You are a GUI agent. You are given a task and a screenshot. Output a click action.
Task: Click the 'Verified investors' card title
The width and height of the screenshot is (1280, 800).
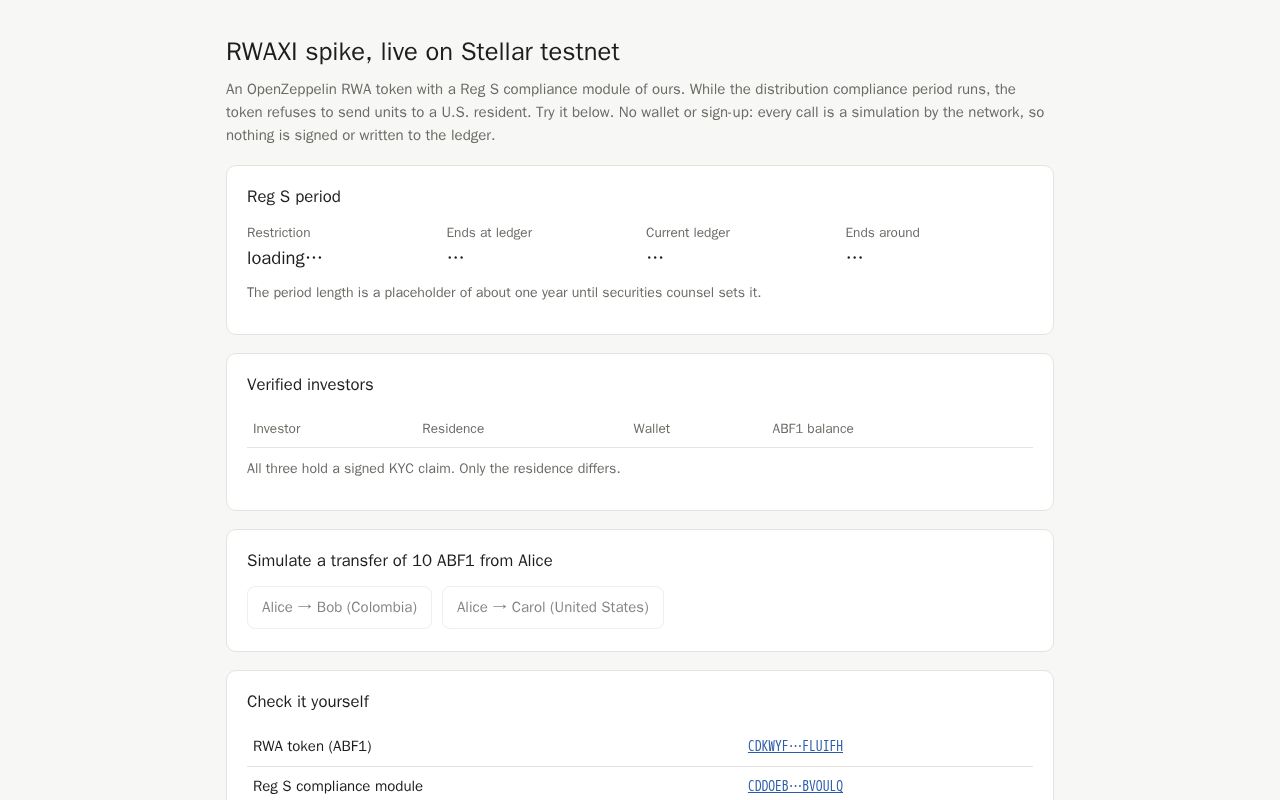pyautogui.click(x=310, y=385)
